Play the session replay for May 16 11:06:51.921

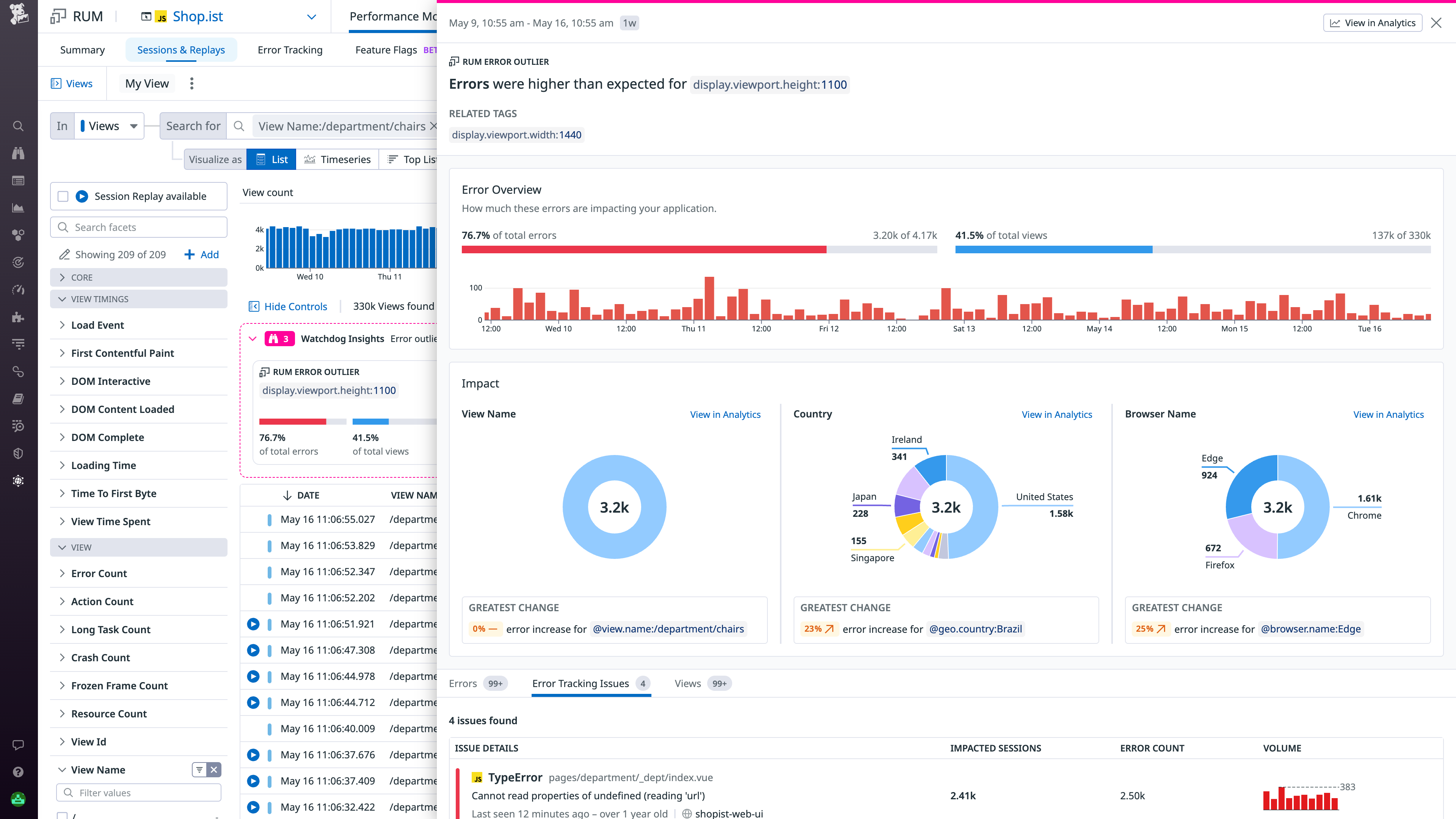(253, 624)
